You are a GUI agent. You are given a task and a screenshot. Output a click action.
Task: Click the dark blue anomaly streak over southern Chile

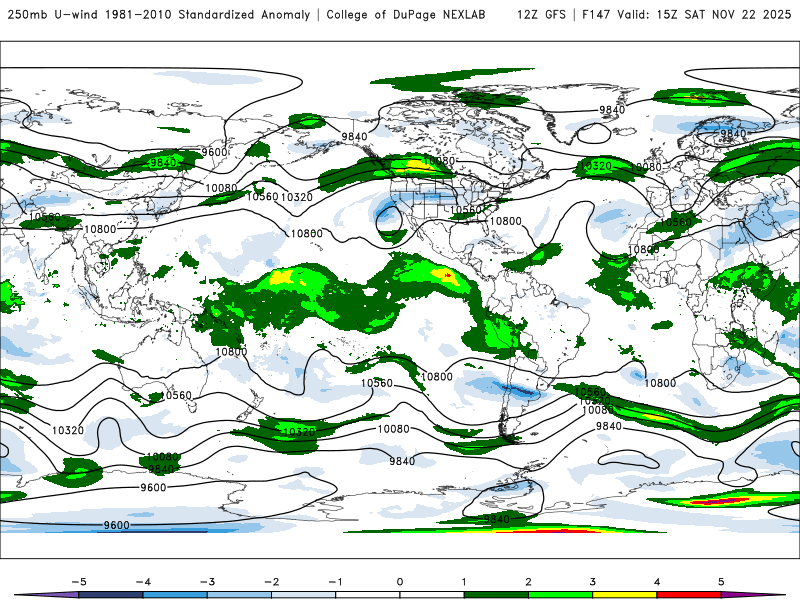coord(520,391)
